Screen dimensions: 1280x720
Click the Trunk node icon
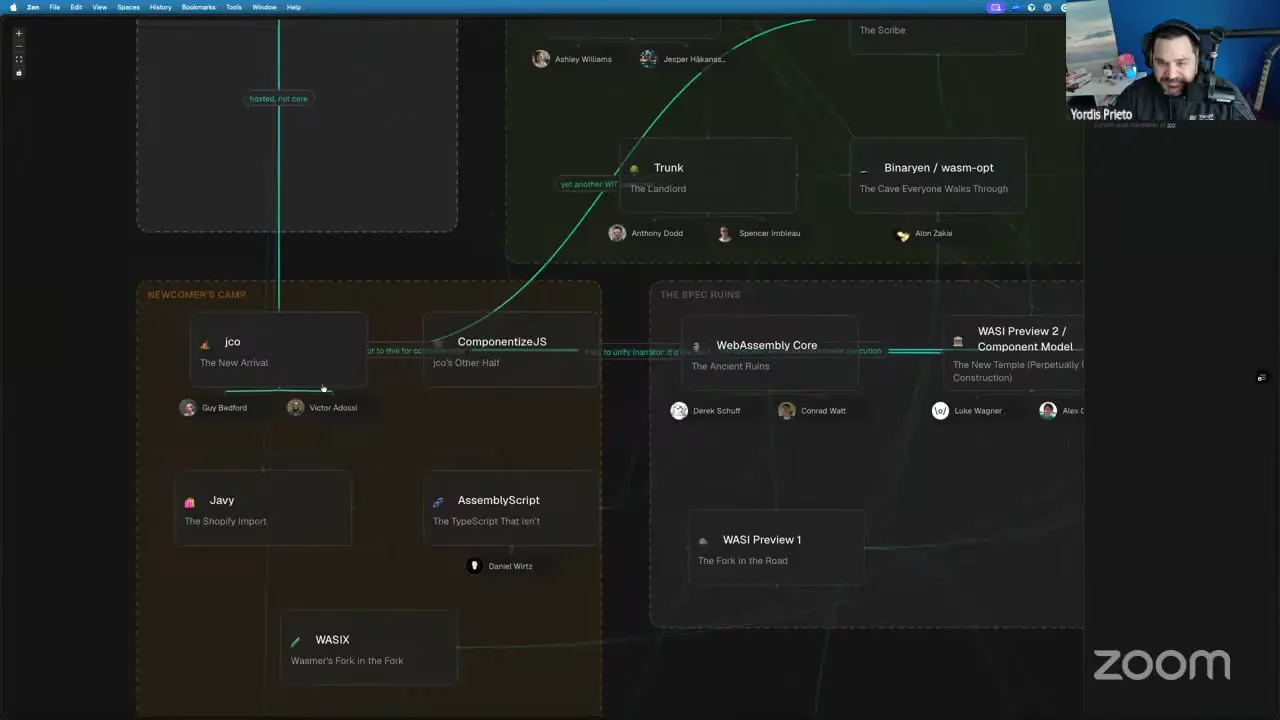[634, 170]
